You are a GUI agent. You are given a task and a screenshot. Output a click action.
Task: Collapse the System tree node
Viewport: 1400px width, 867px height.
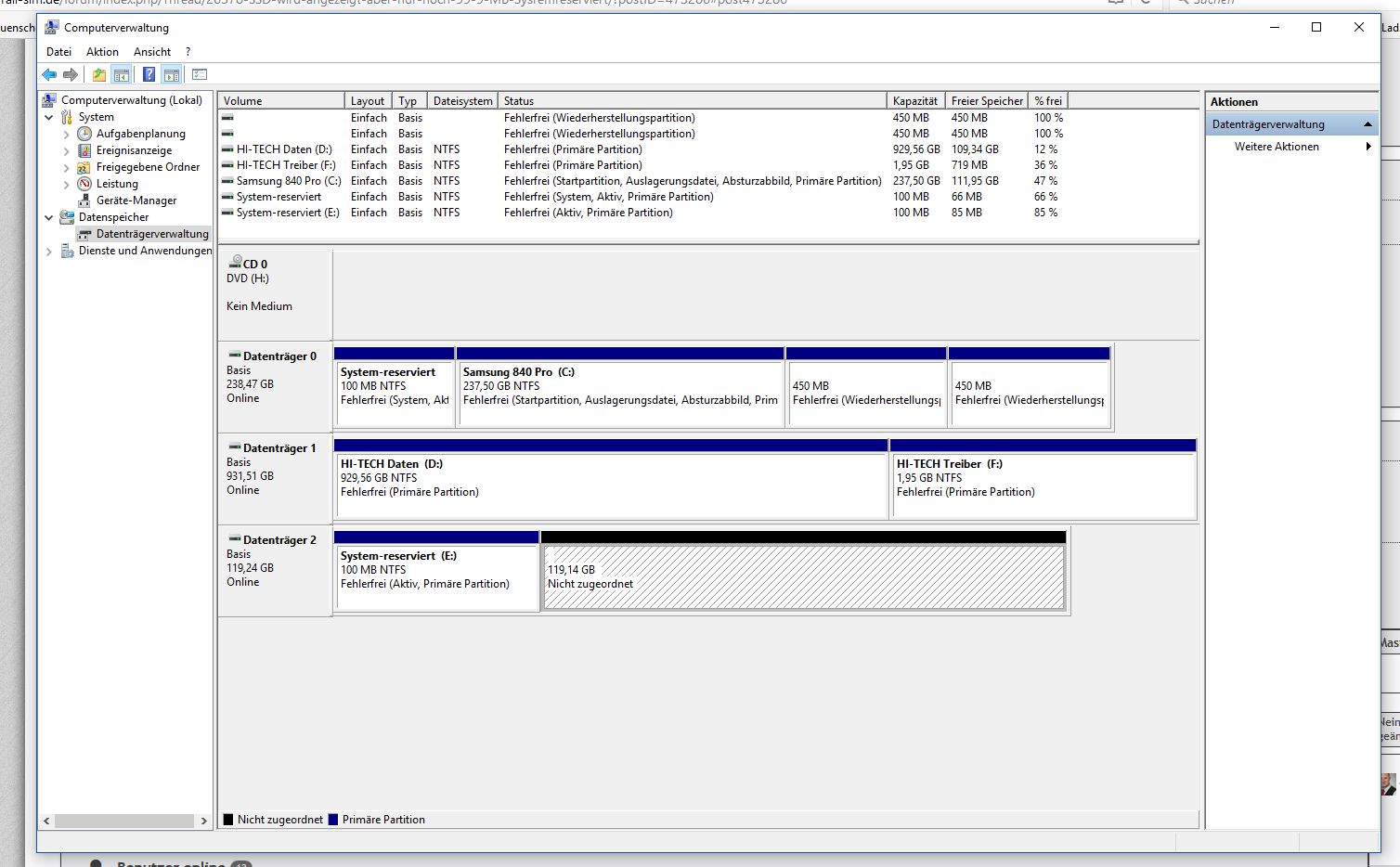click(49, 117)
